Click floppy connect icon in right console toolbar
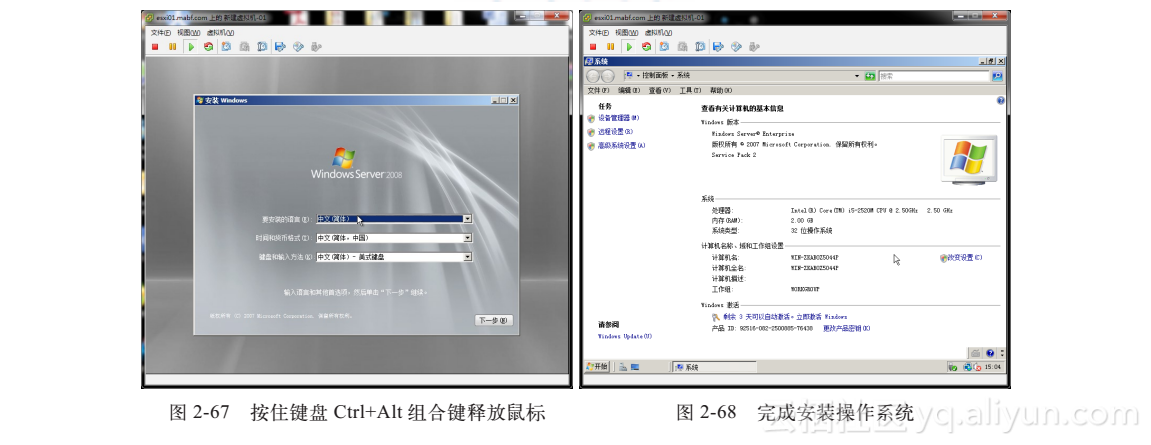The image size is (1151, 445). (x=717, y=46)
